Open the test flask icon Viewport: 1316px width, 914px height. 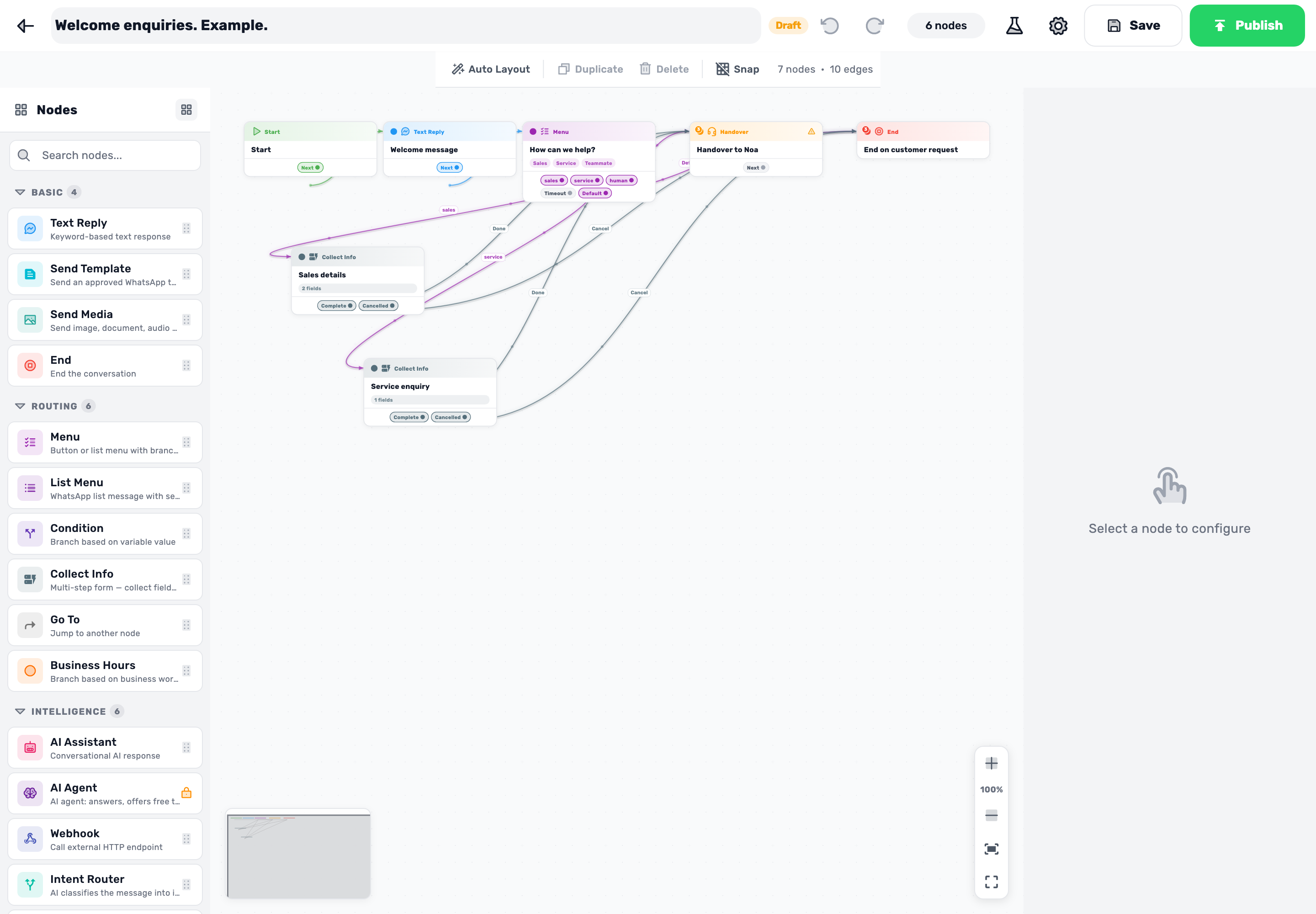coord(1014,26)
